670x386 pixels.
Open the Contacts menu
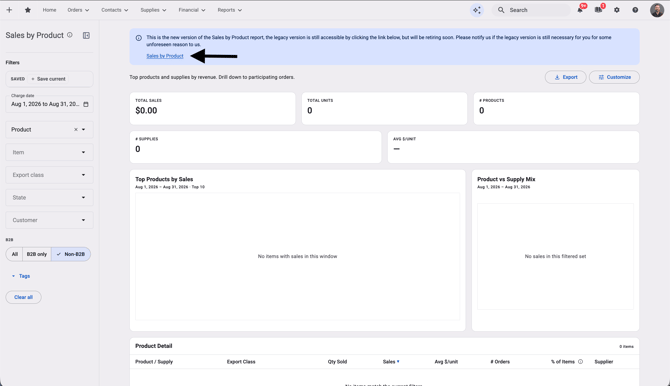click(x=115, y=10)
